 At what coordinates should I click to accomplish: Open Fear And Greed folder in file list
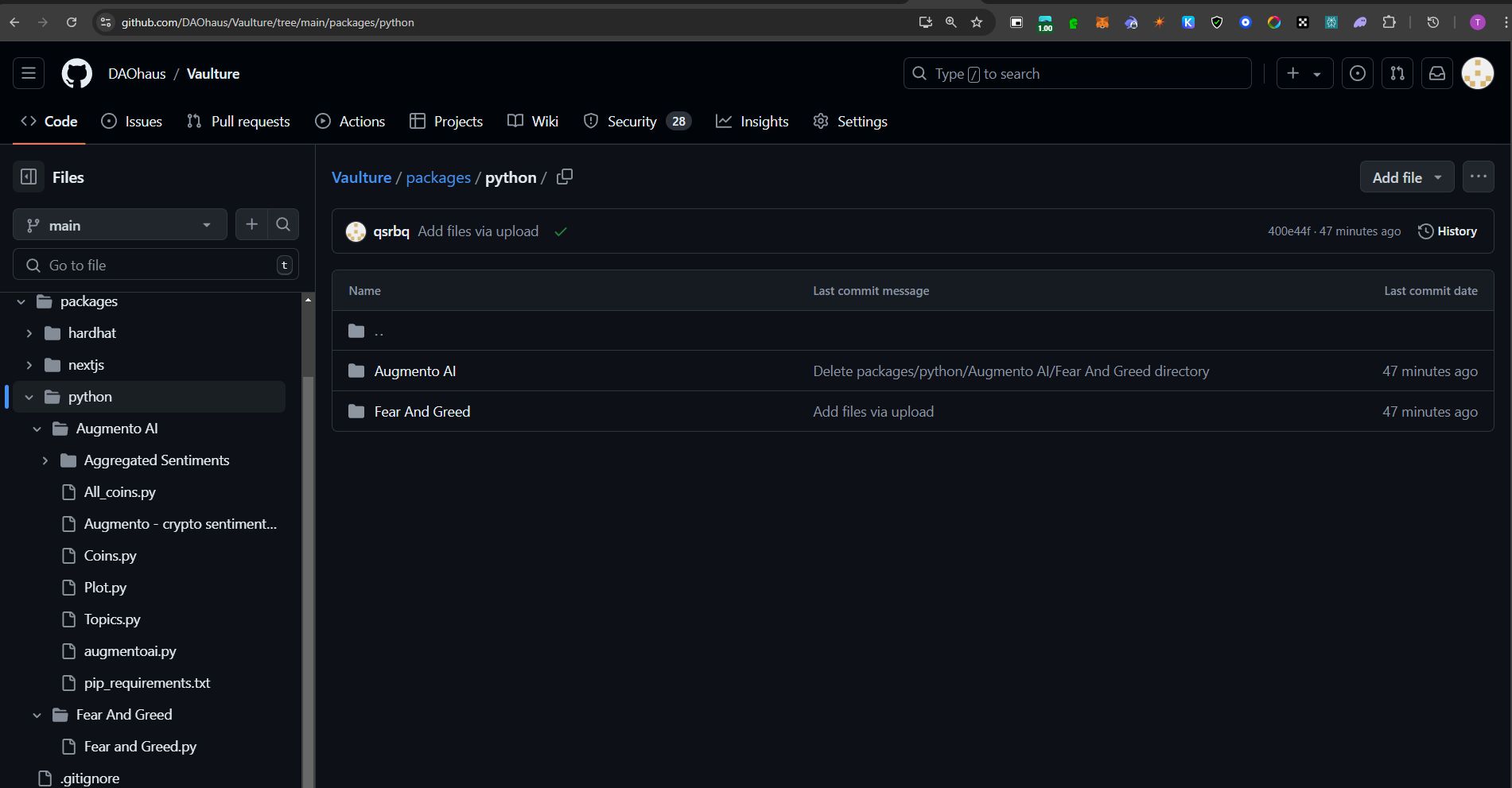[x=422, y=412]
